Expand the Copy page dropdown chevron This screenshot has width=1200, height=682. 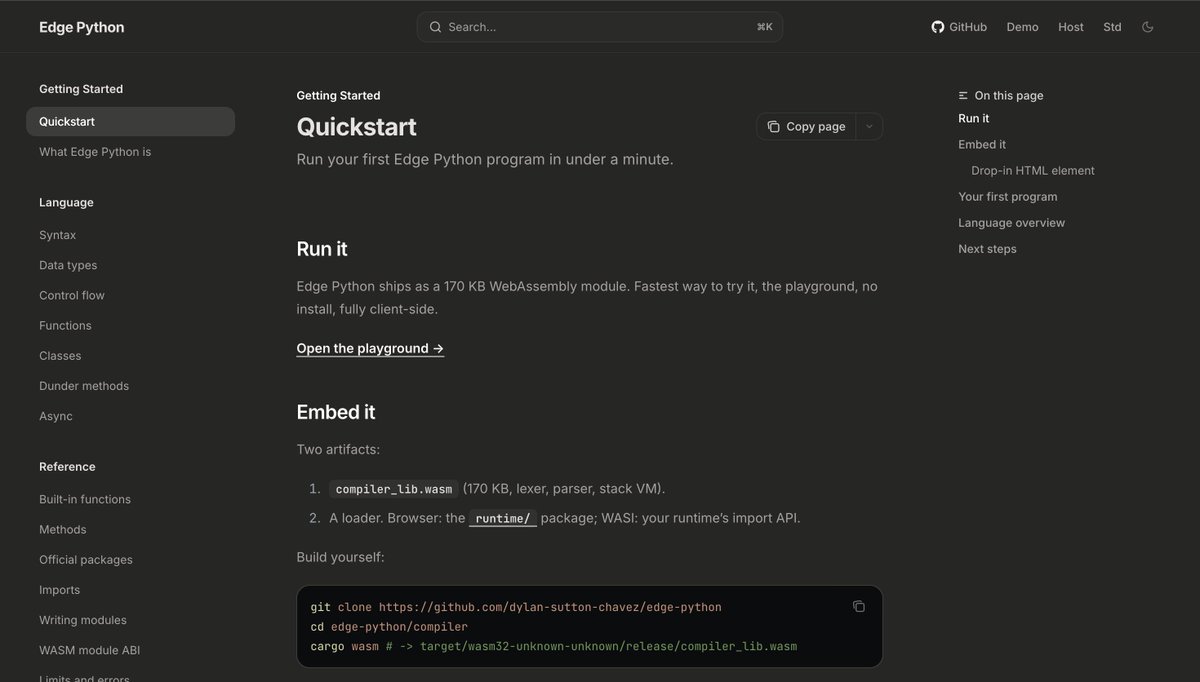click(869, 127)
